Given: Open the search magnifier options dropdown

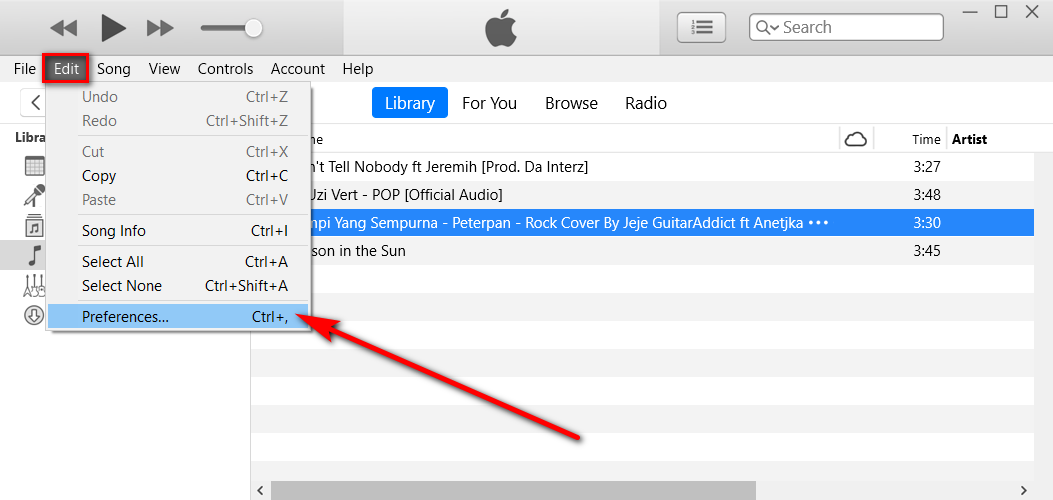Looking at the screenshot, I should pyautogui.click(x=767, y=28).
